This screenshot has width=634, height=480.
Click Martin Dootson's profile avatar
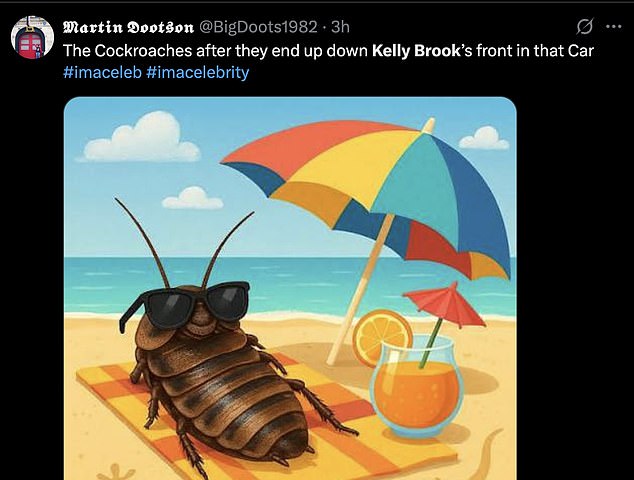click(x=32, y=38)
